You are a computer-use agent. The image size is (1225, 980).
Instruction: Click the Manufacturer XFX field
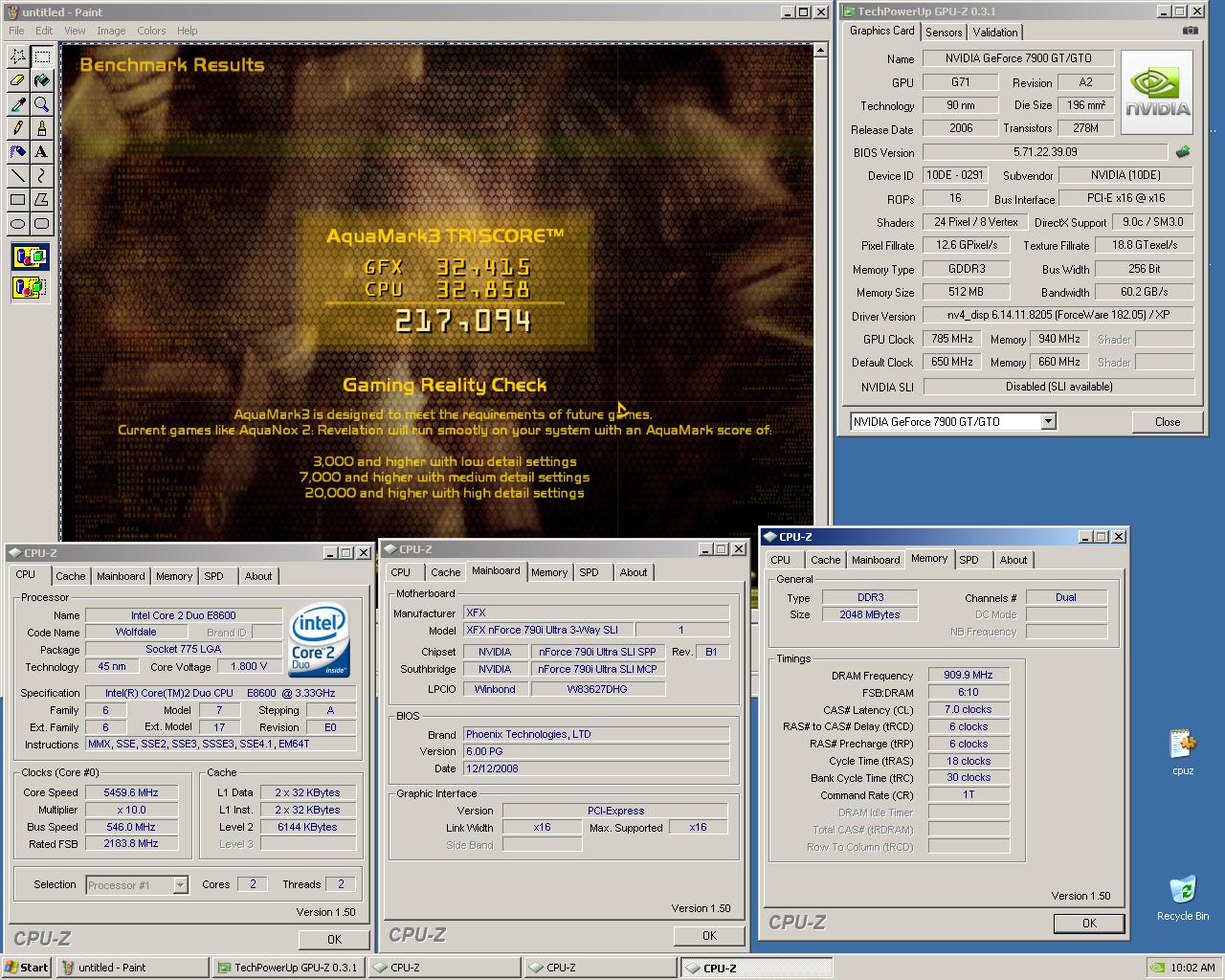pyautogui.click(x=596, y=612)
